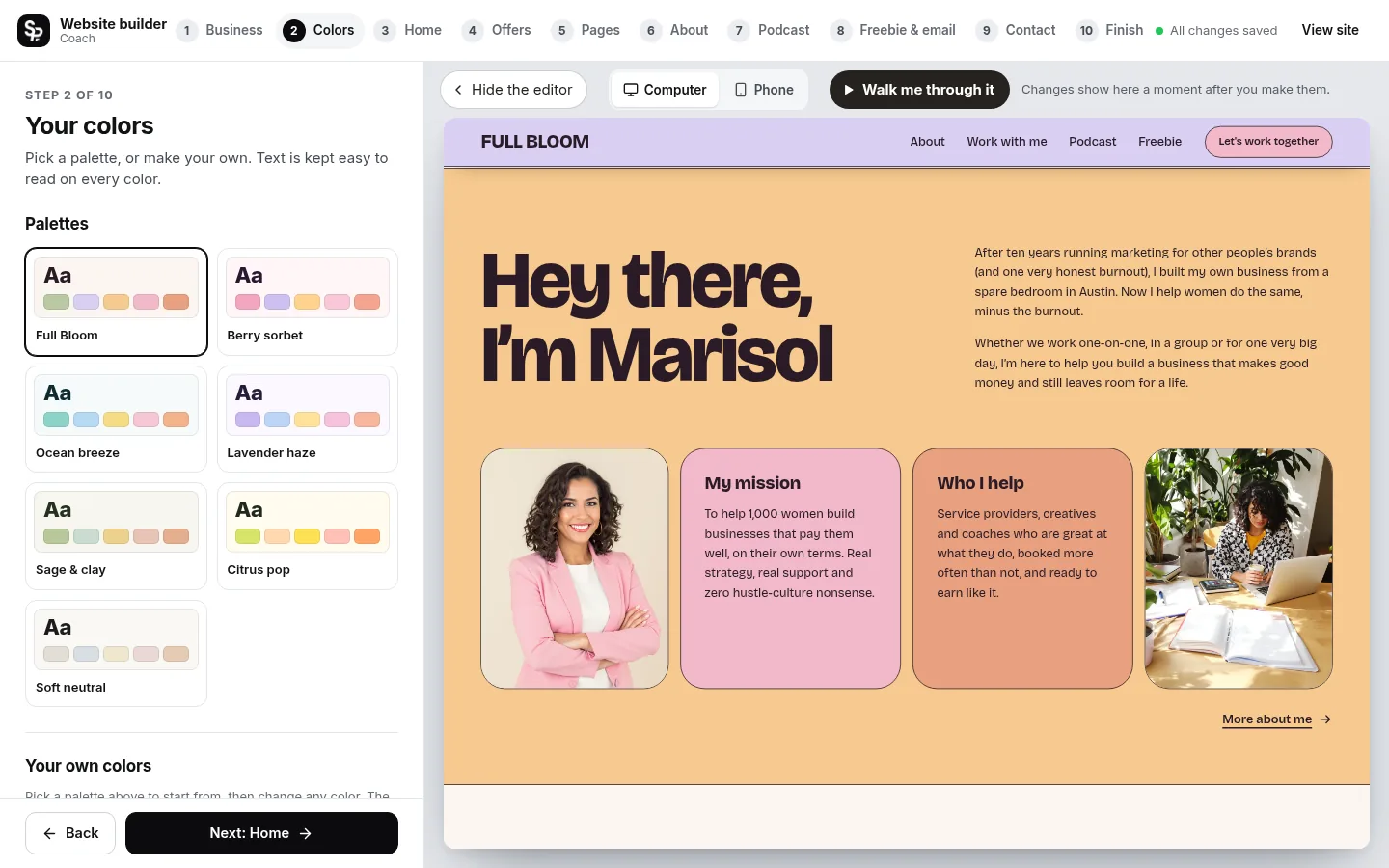Image resolution: width=1389 pixels, height=868 pixels.
Task: Start Walk me through it
Action: (919, 90)
